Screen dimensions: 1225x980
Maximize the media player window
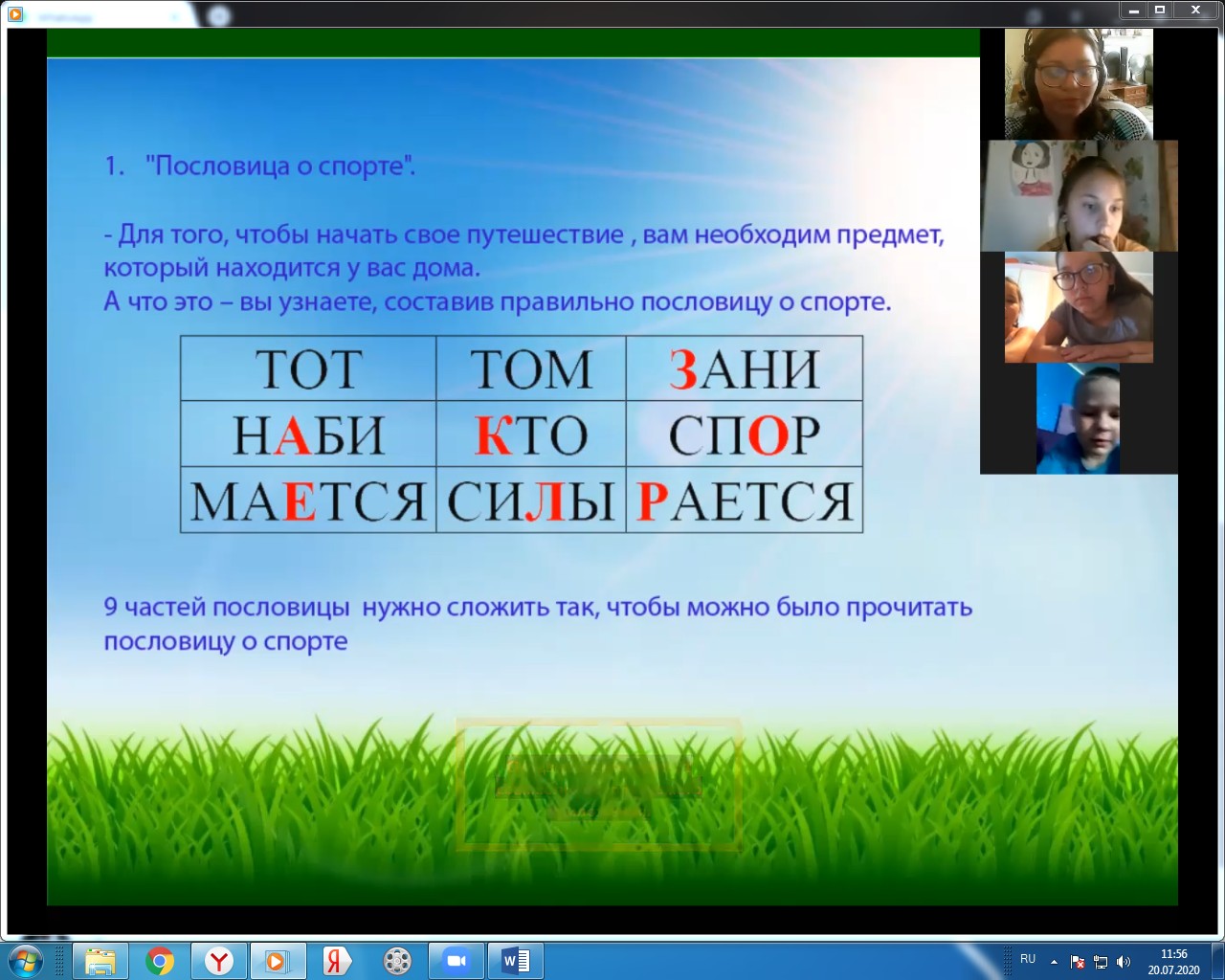(x=1159, y=11)
